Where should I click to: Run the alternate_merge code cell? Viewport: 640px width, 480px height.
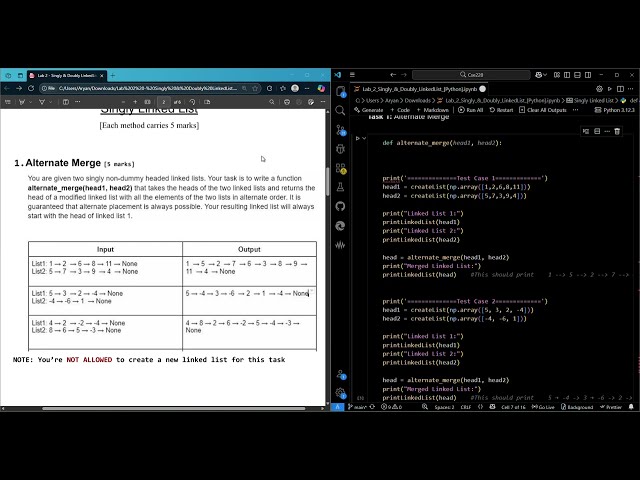358,138
